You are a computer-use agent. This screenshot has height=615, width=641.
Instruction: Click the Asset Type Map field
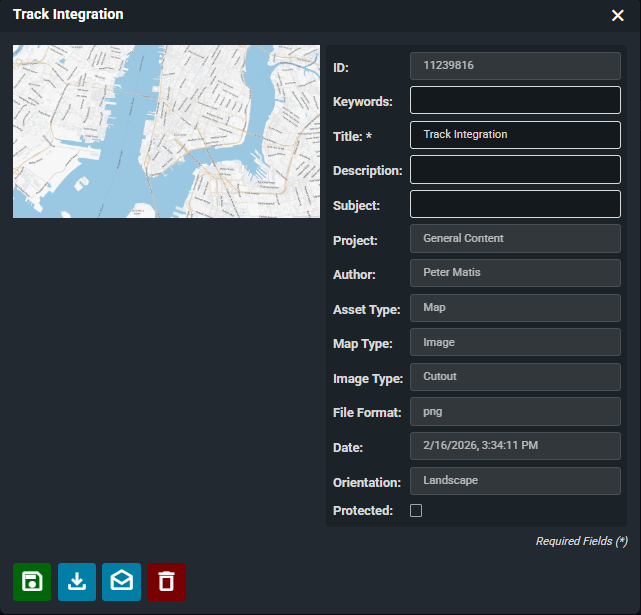[515, 308]
